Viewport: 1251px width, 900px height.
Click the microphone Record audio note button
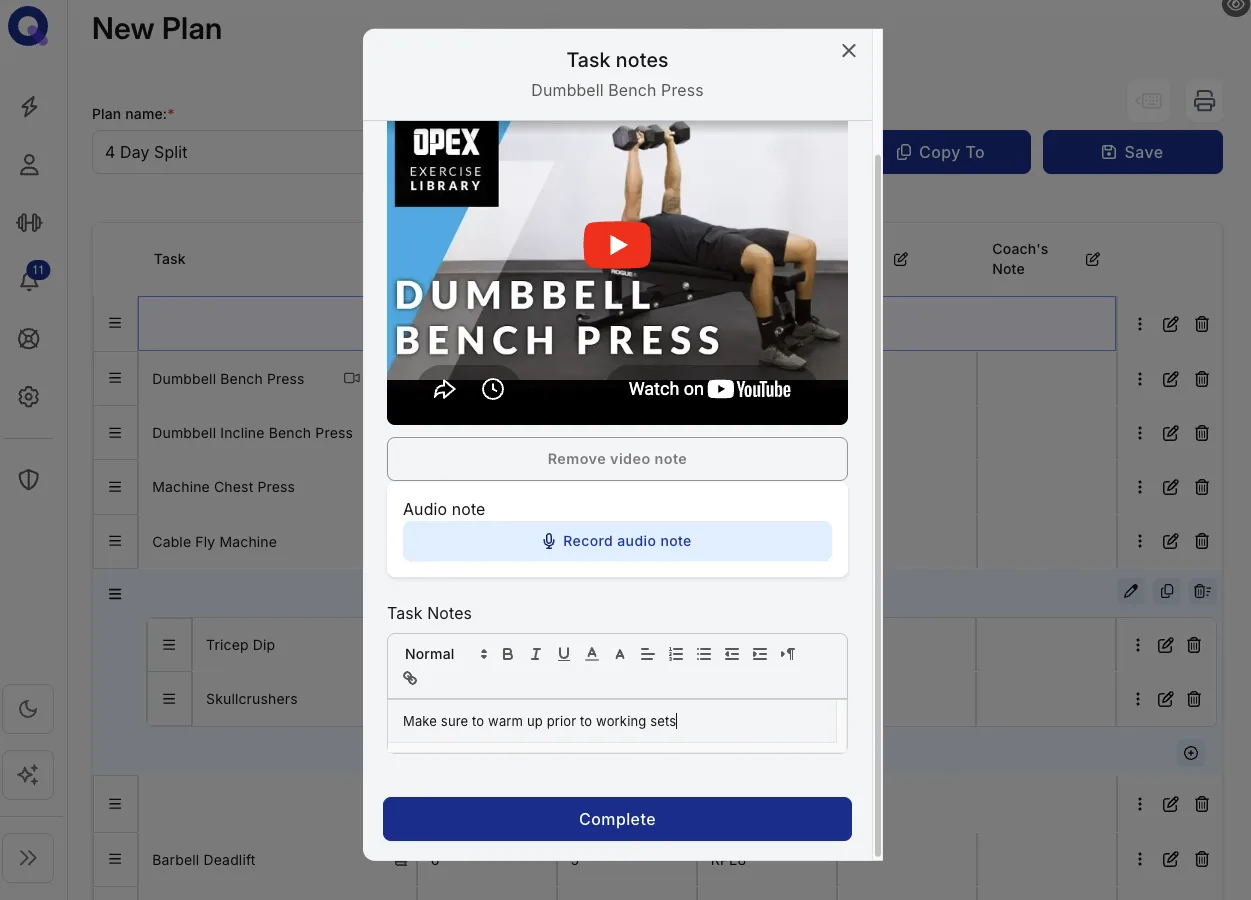point(617,541)
